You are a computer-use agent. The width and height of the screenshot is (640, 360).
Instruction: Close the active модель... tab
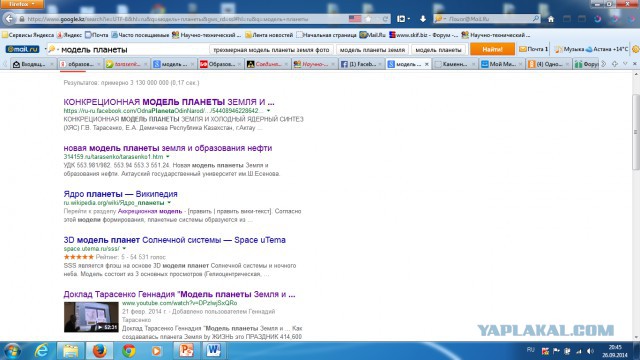click(x=427, y=64)
